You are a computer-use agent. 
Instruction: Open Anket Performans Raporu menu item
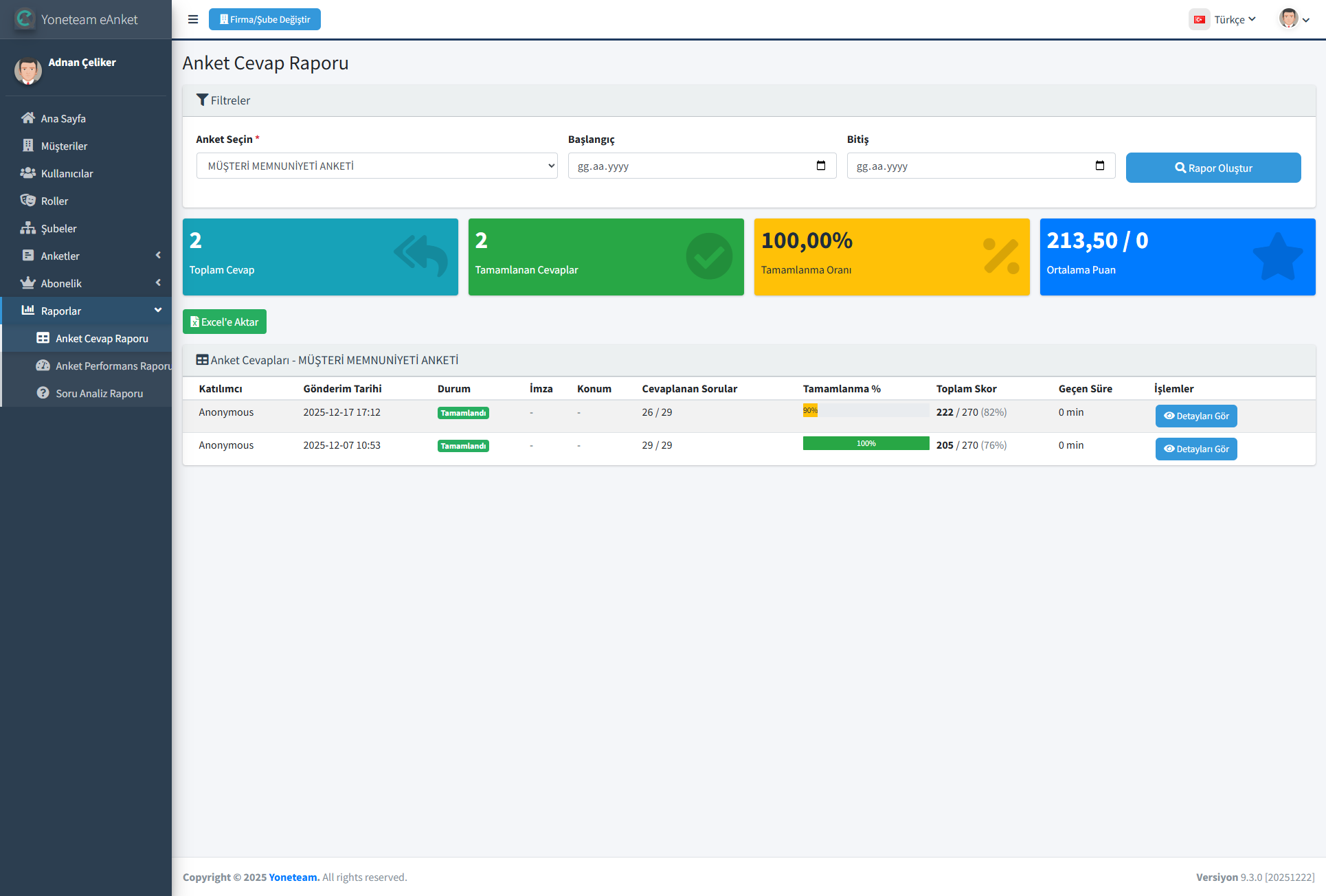(113, 366)
